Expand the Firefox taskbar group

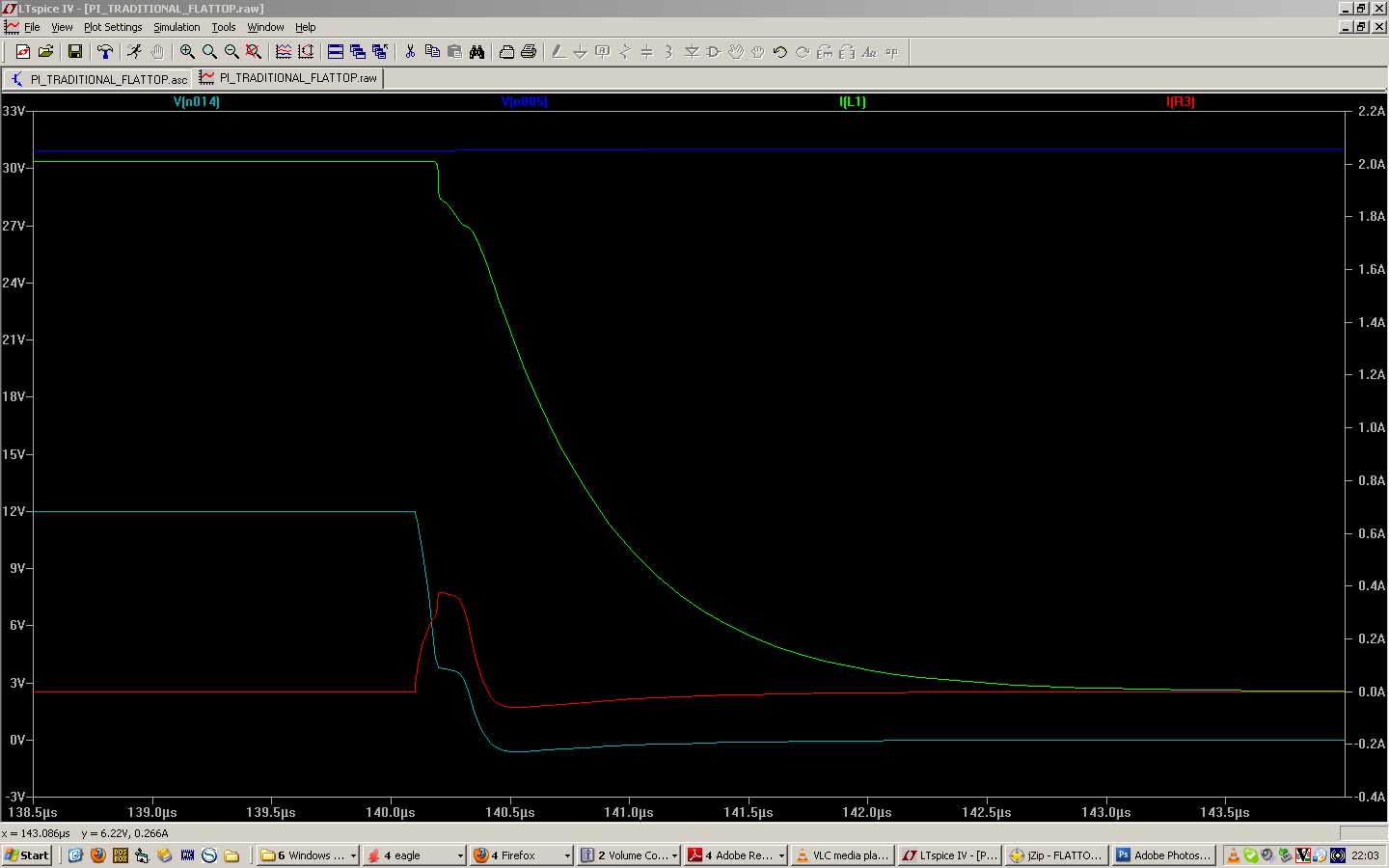point(521,855)
